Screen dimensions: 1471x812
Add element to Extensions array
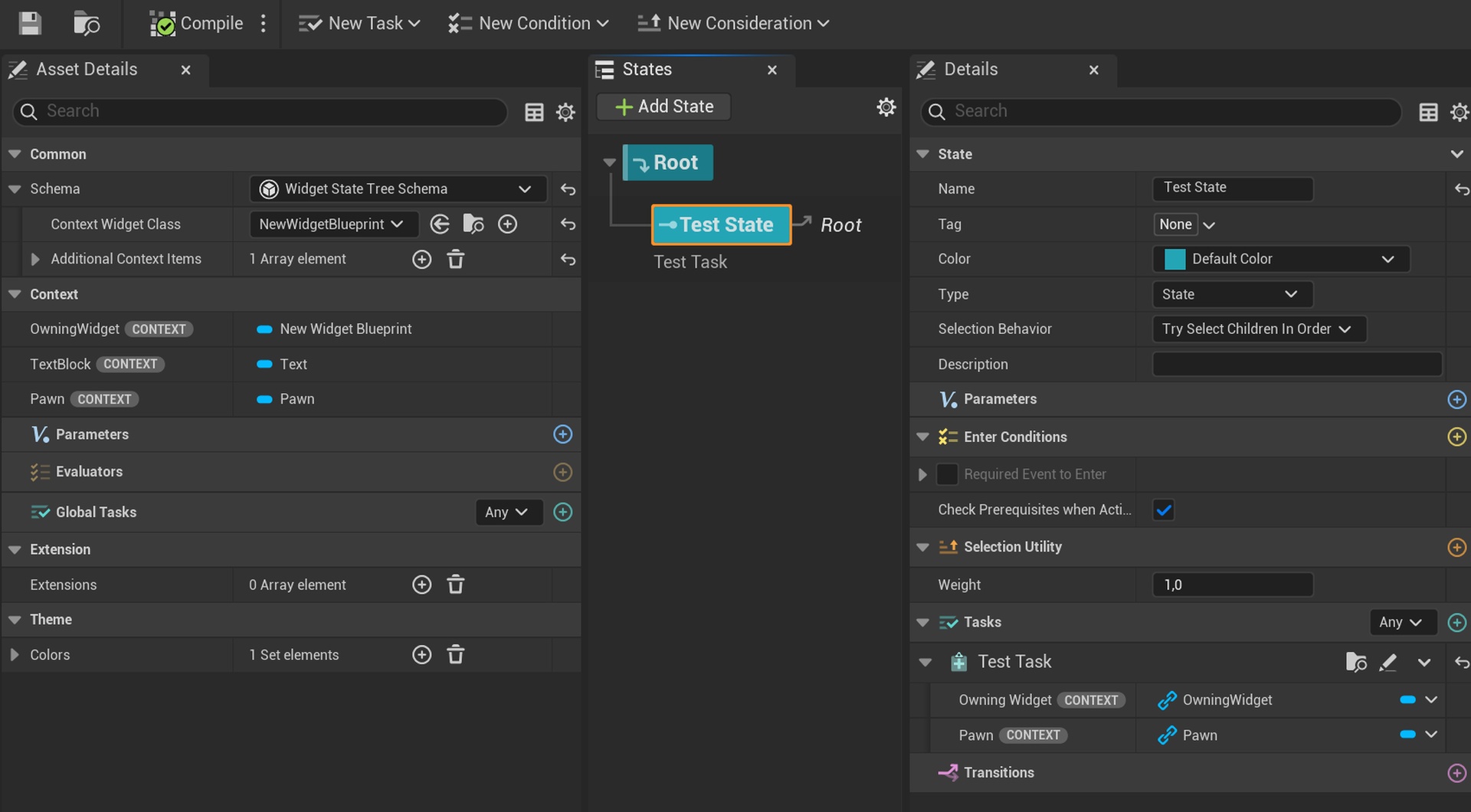(421, 585)
